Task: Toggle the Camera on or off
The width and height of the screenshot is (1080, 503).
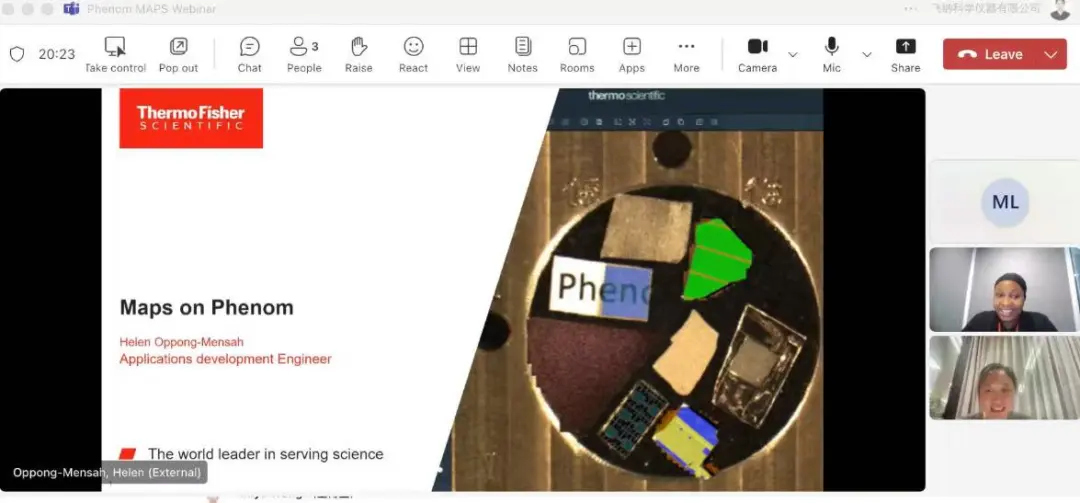Action: pos(757,54)
